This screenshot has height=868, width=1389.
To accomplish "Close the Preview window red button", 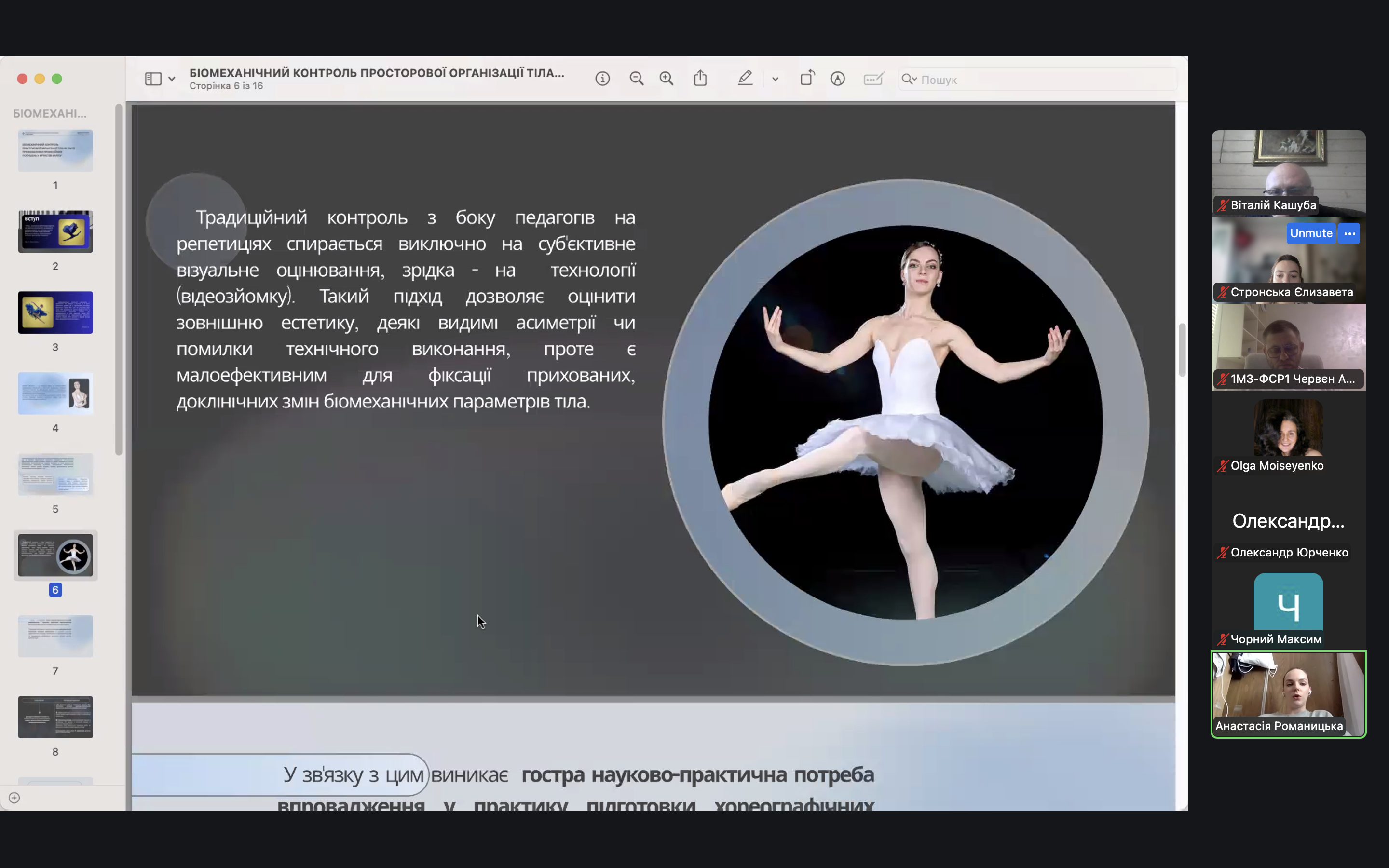I will [x=22, y=79].
